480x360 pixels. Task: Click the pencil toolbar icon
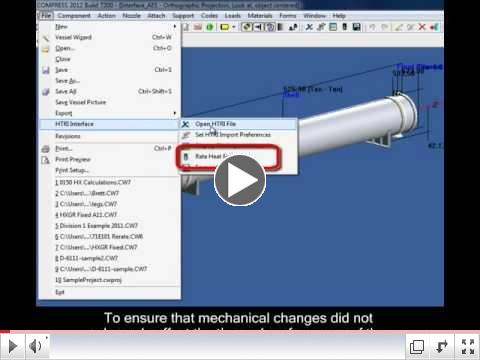click(398, 27)
